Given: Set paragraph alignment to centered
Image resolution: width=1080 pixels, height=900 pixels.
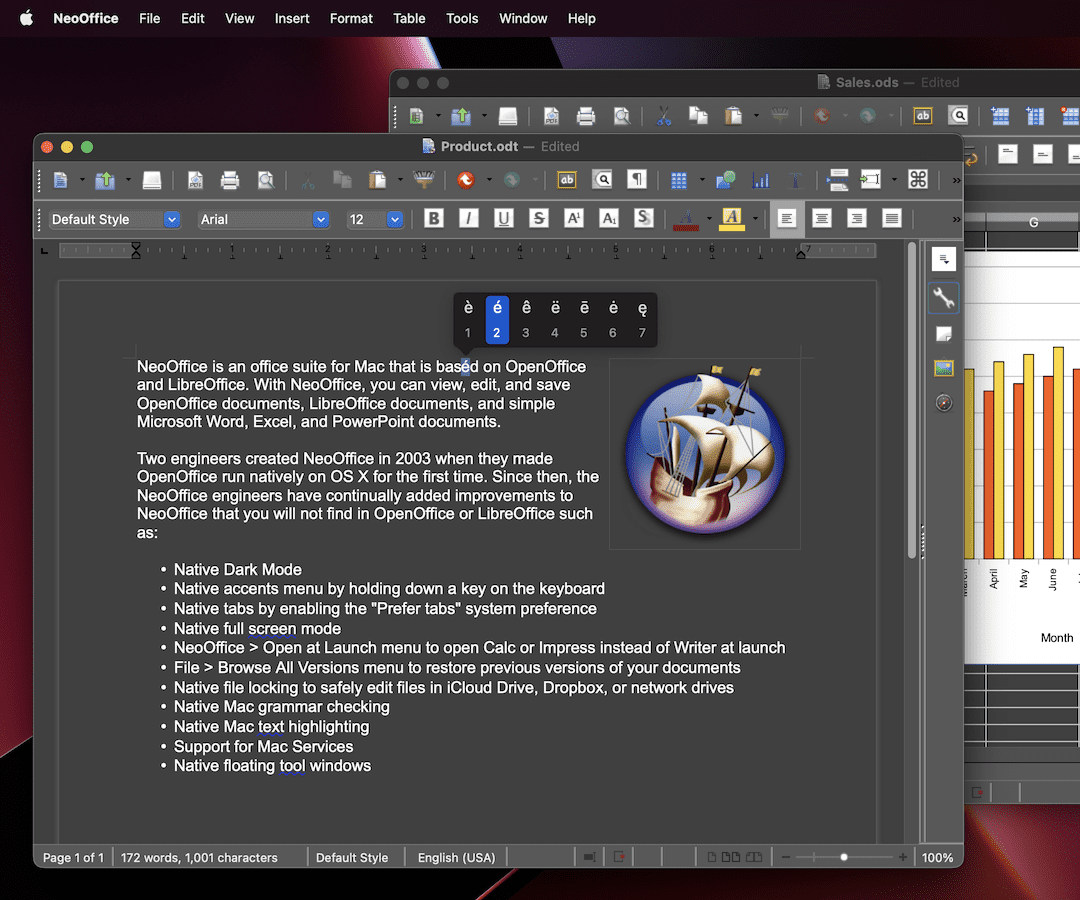Looking at the screenshot, I should [x=822, y=219].
